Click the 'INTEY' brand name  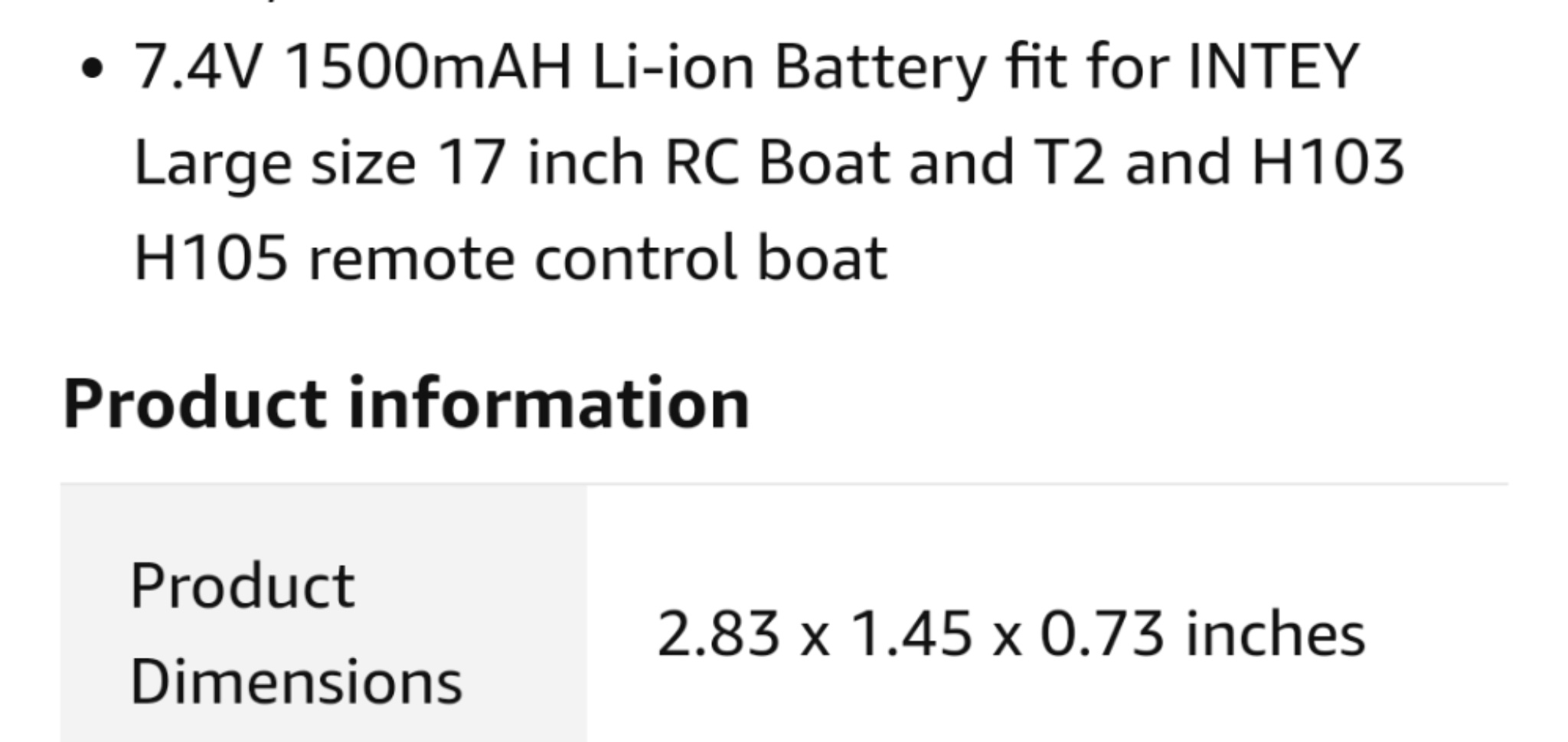click(1273, 67)
